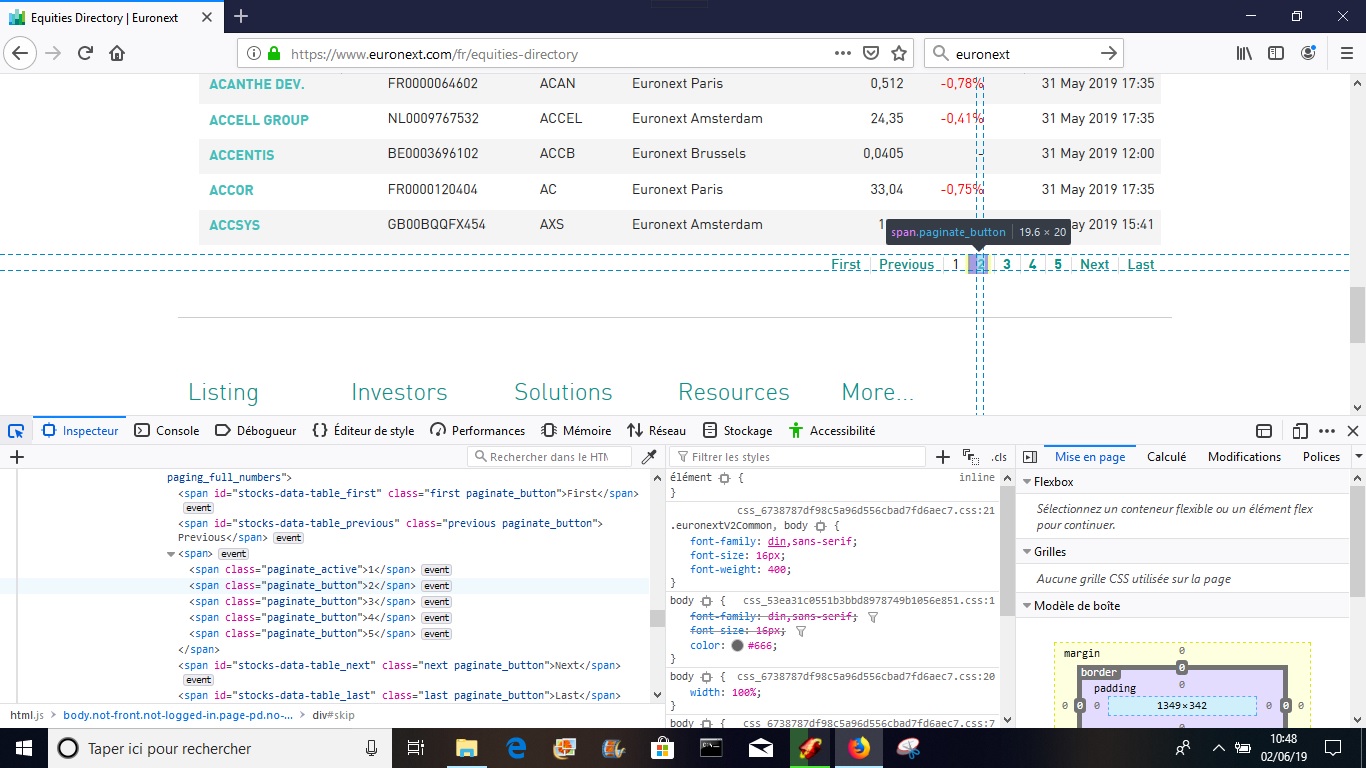Image resolution: width=1366 pixels, height=768 pixels.
Task: Go to pagination page 3
Action: [x=1007, y=265]
